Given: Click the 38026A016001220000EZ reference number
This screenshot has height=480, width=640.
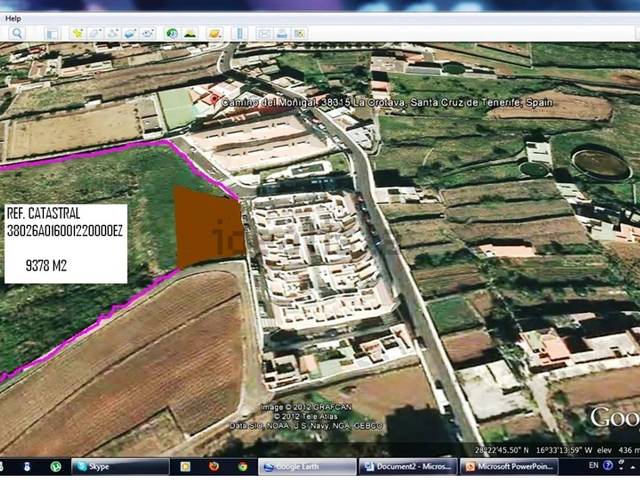Looking at the screenshot, I should click(64, 231).
